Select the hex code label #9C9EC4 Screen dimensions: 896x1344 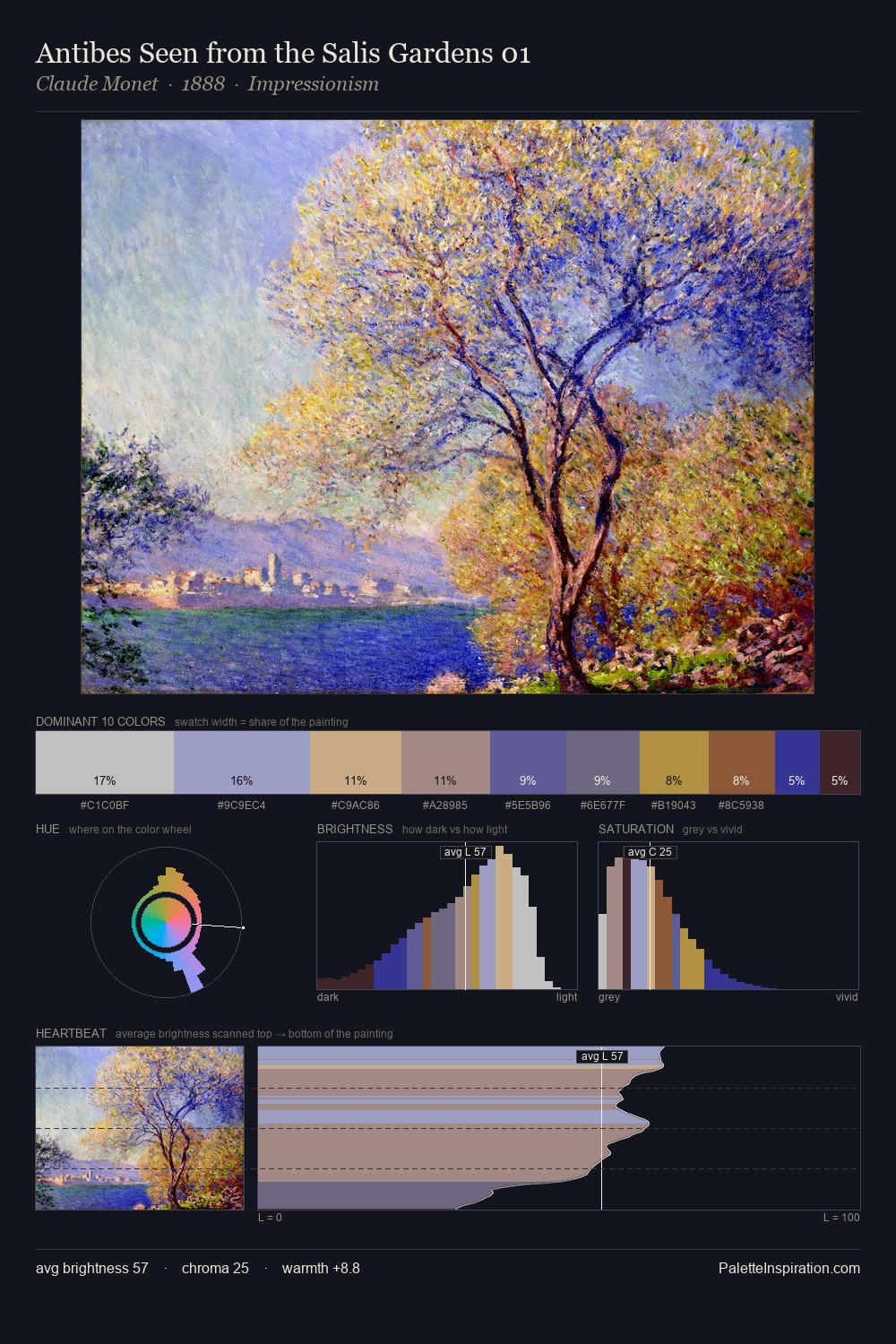tap(242, 806)
